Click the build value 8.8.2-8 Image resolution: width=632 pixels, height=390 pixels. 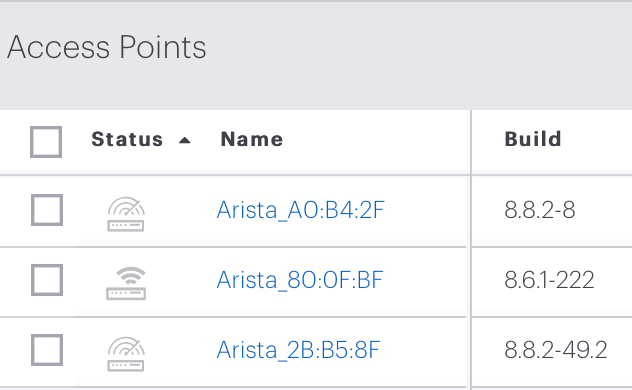pyautogui.click(x=540, y=210)
